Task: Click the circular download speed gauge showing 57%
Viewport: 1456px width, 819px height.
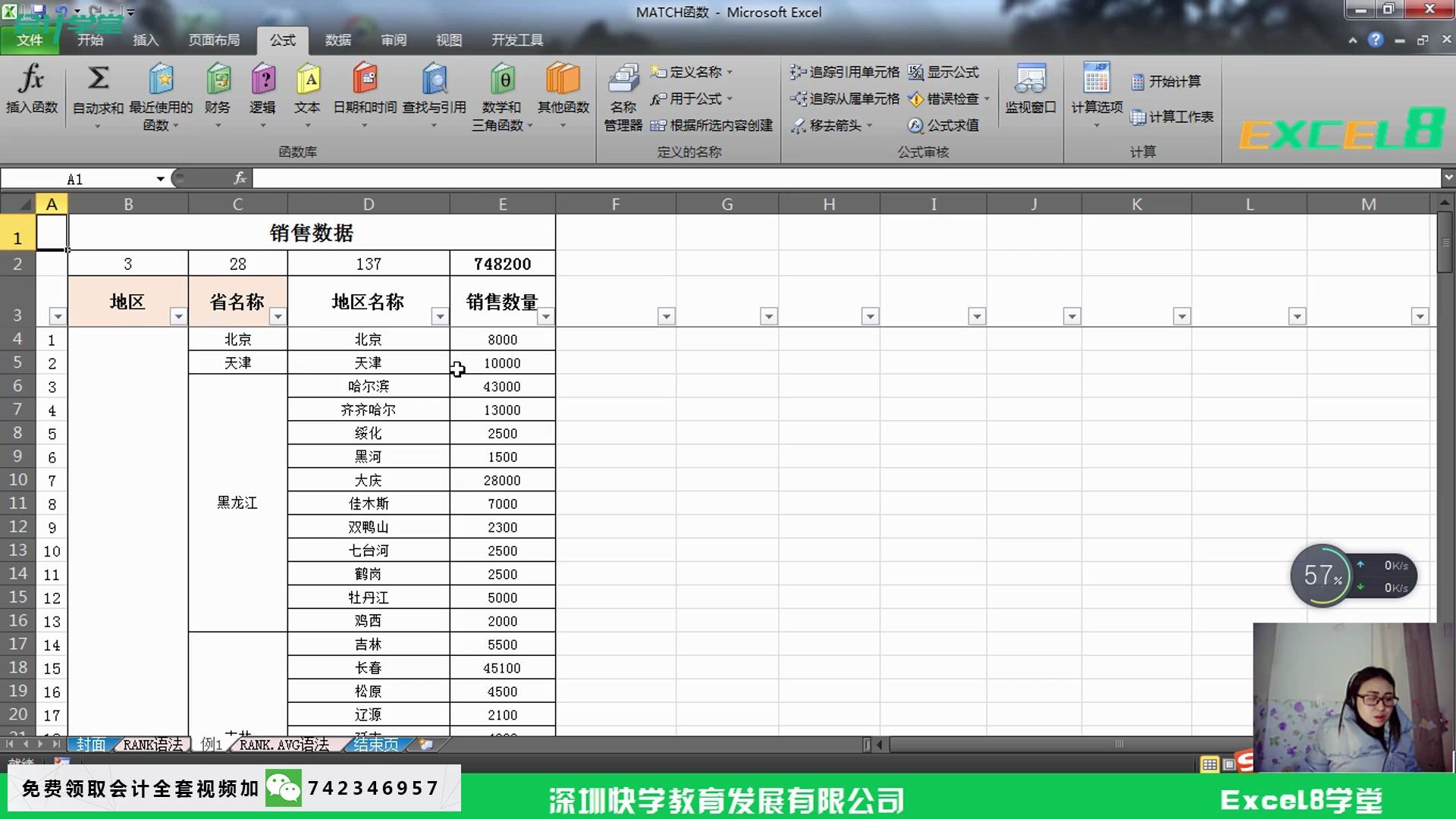Action: [1323, 576]
